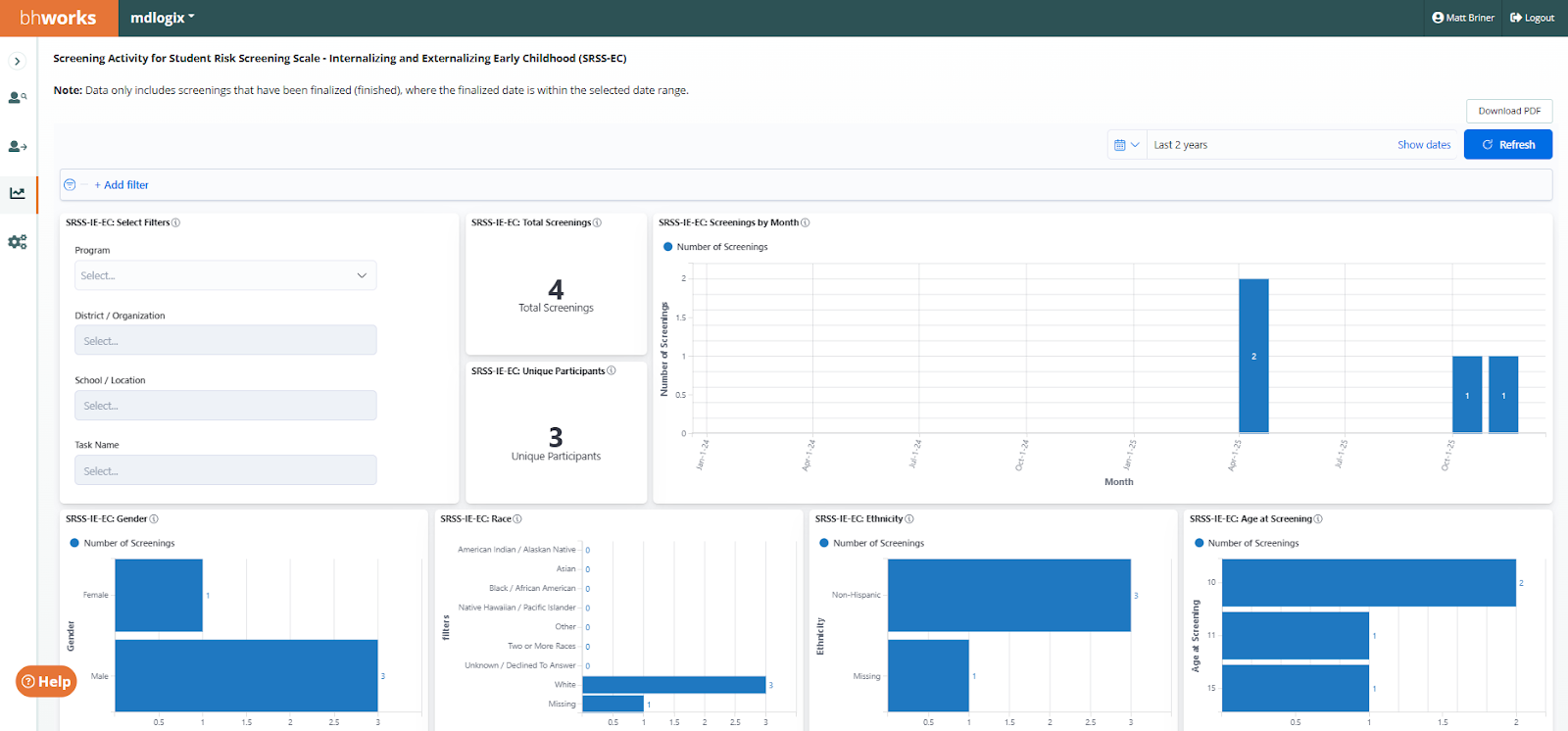Open the settings gears sidebar icon

pyautogui.click(x=18, y=242)
